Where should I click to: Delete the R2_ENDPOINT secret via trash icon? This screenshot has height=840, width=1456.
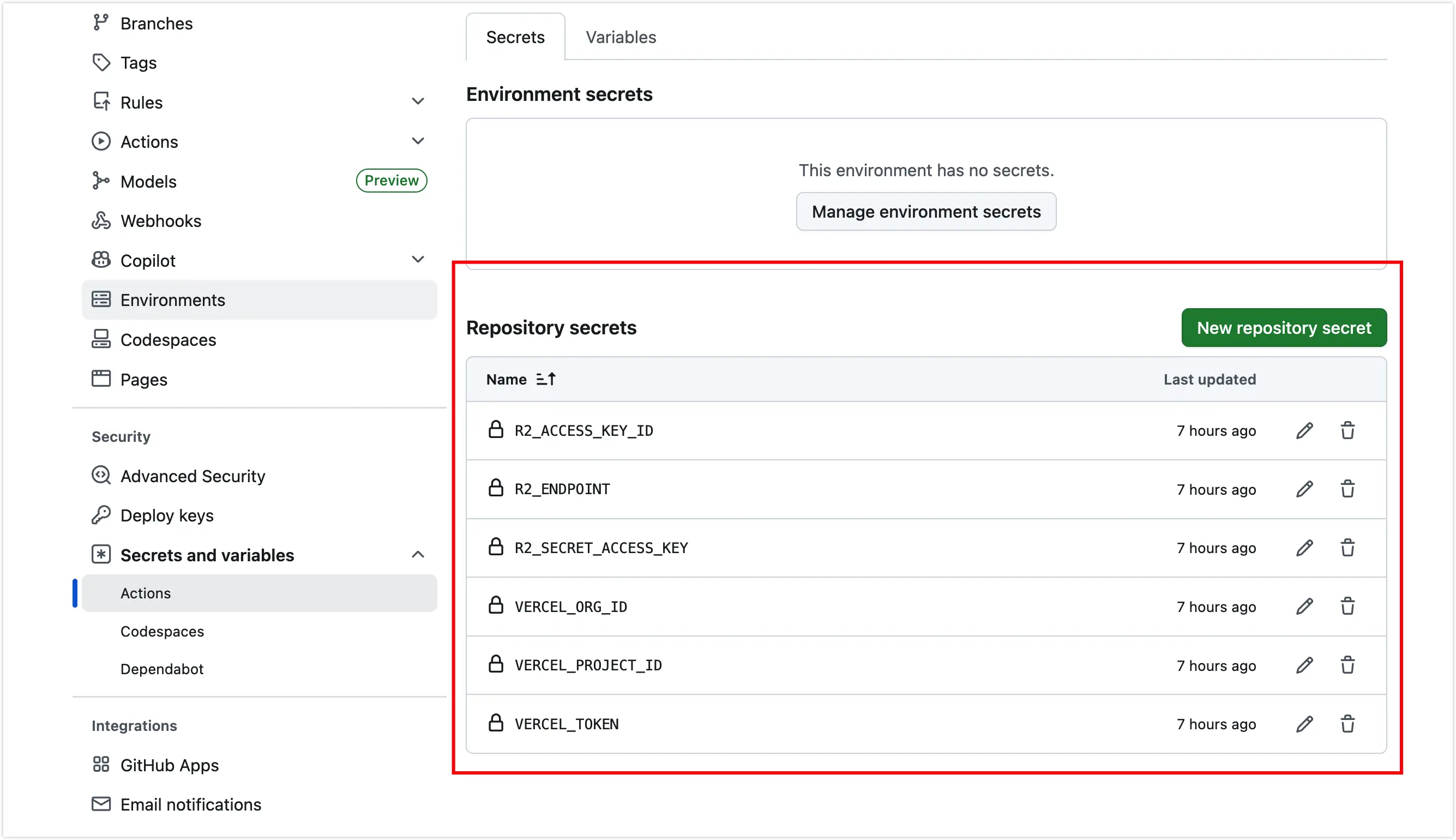(1347, 489)
